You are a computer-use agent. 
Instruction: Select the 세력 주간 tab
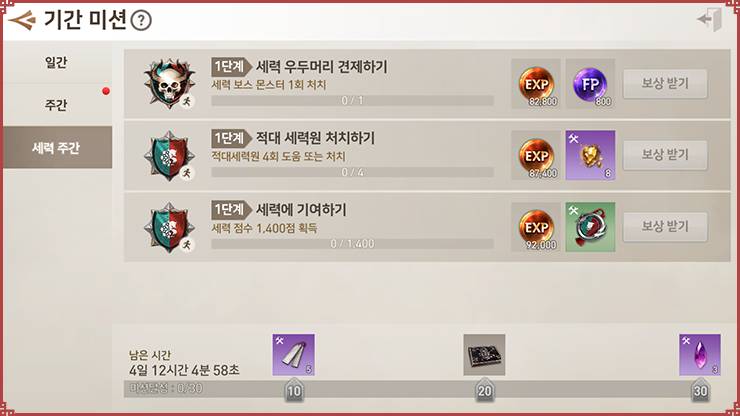click(57, 147)
